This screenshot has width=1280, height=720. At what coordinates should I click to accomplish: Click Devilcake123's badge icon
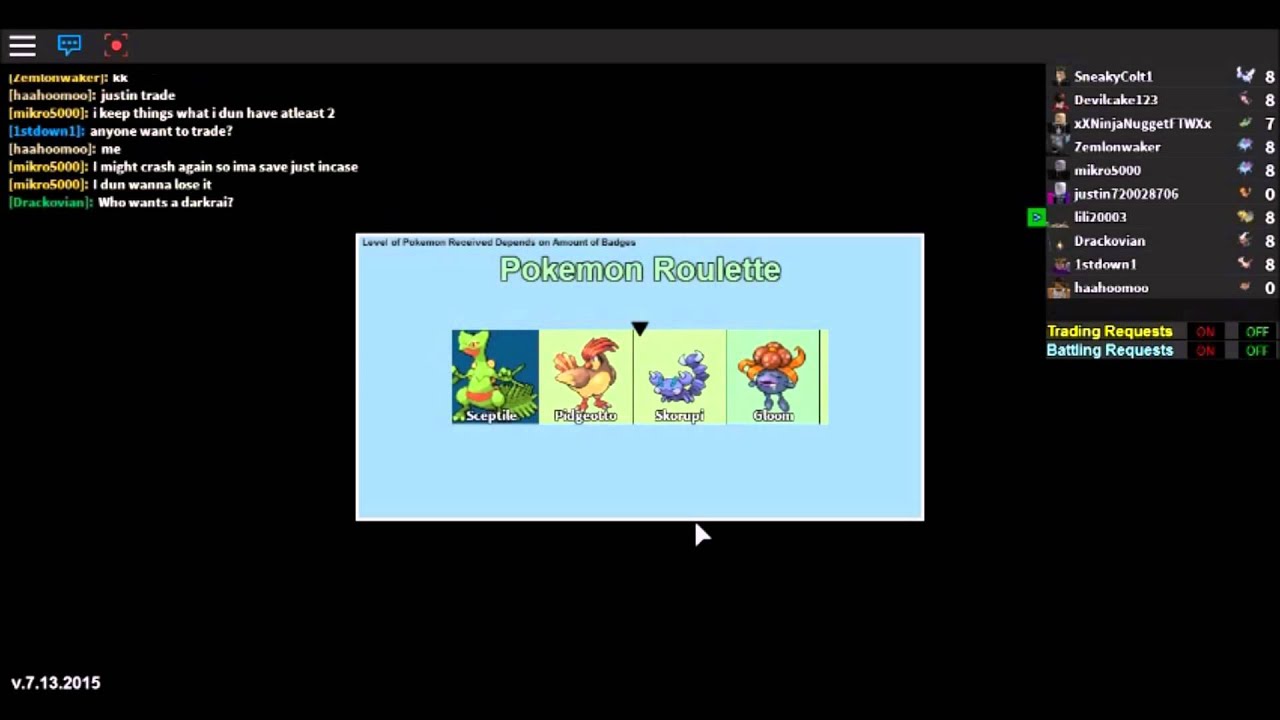1245,99
